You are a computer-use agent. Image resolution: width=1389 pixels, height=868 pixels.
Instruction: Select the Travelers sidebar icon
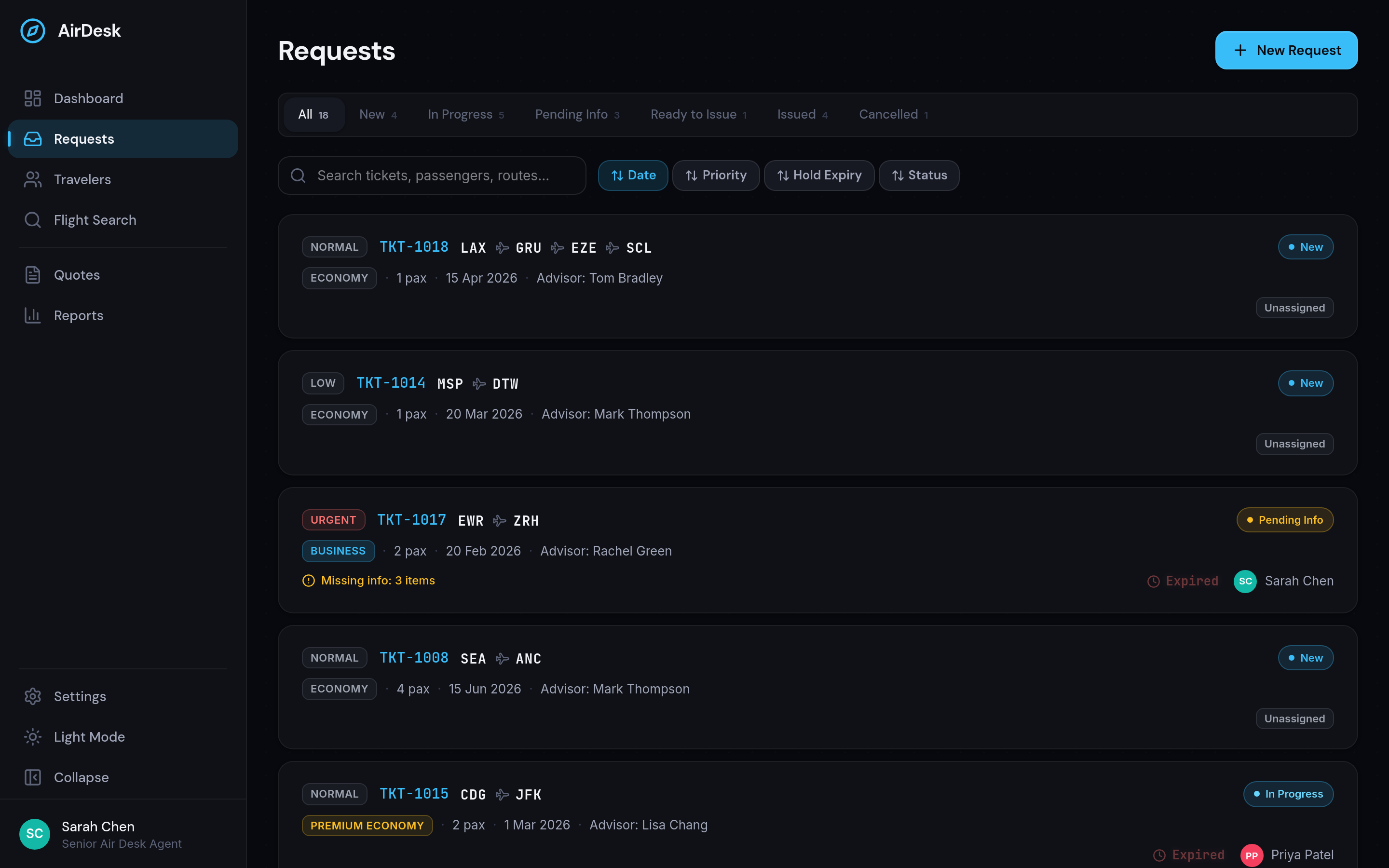(x=33, y=179)
